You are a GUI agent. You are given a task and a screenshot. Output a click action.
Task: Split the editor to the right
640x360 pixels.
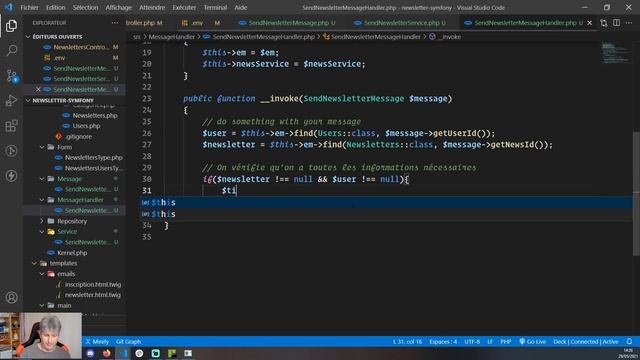click(616, 23)
